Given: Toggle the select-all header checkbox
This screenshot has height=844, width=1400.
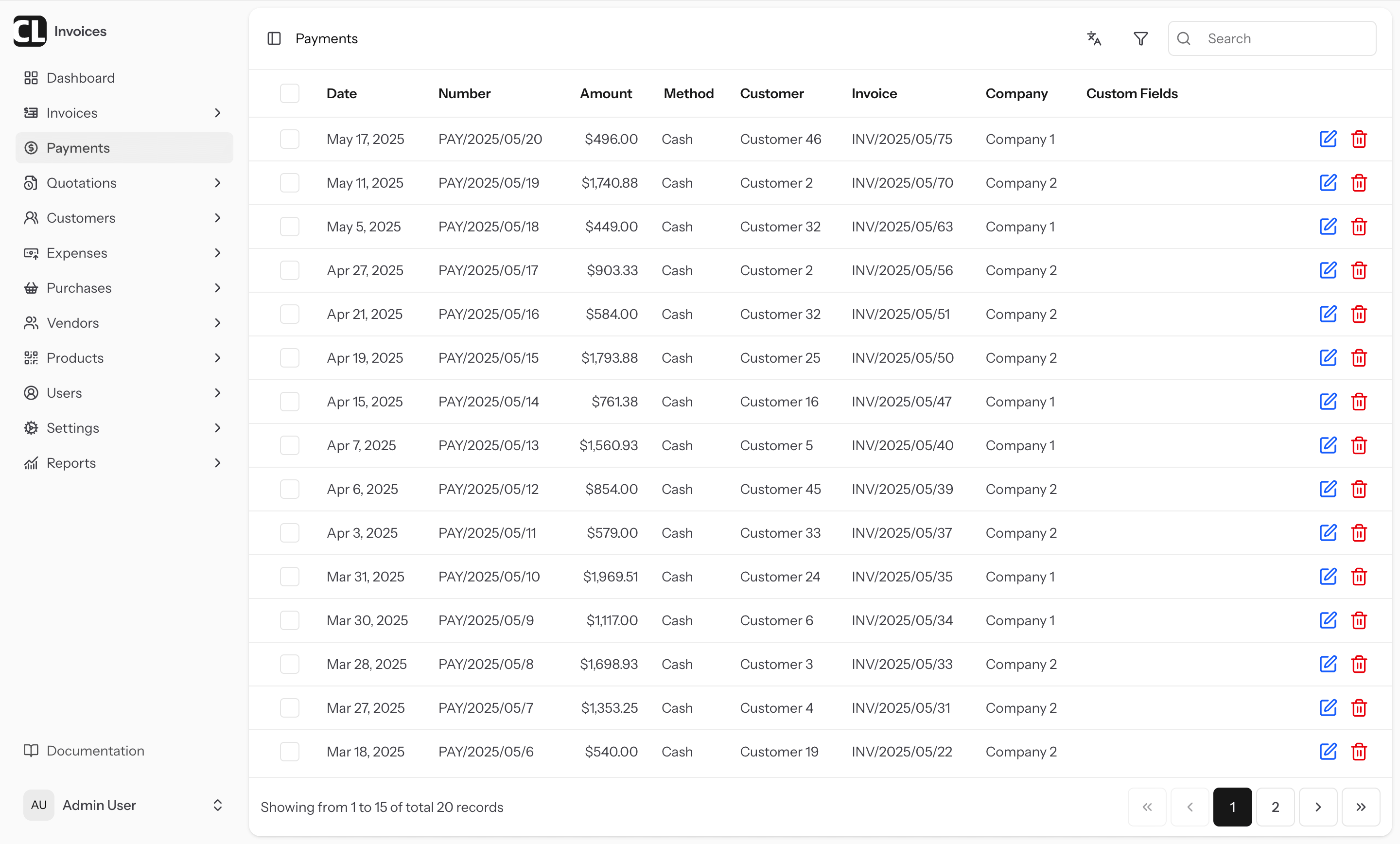Looking at the screenshot, I should pos(289,93).
